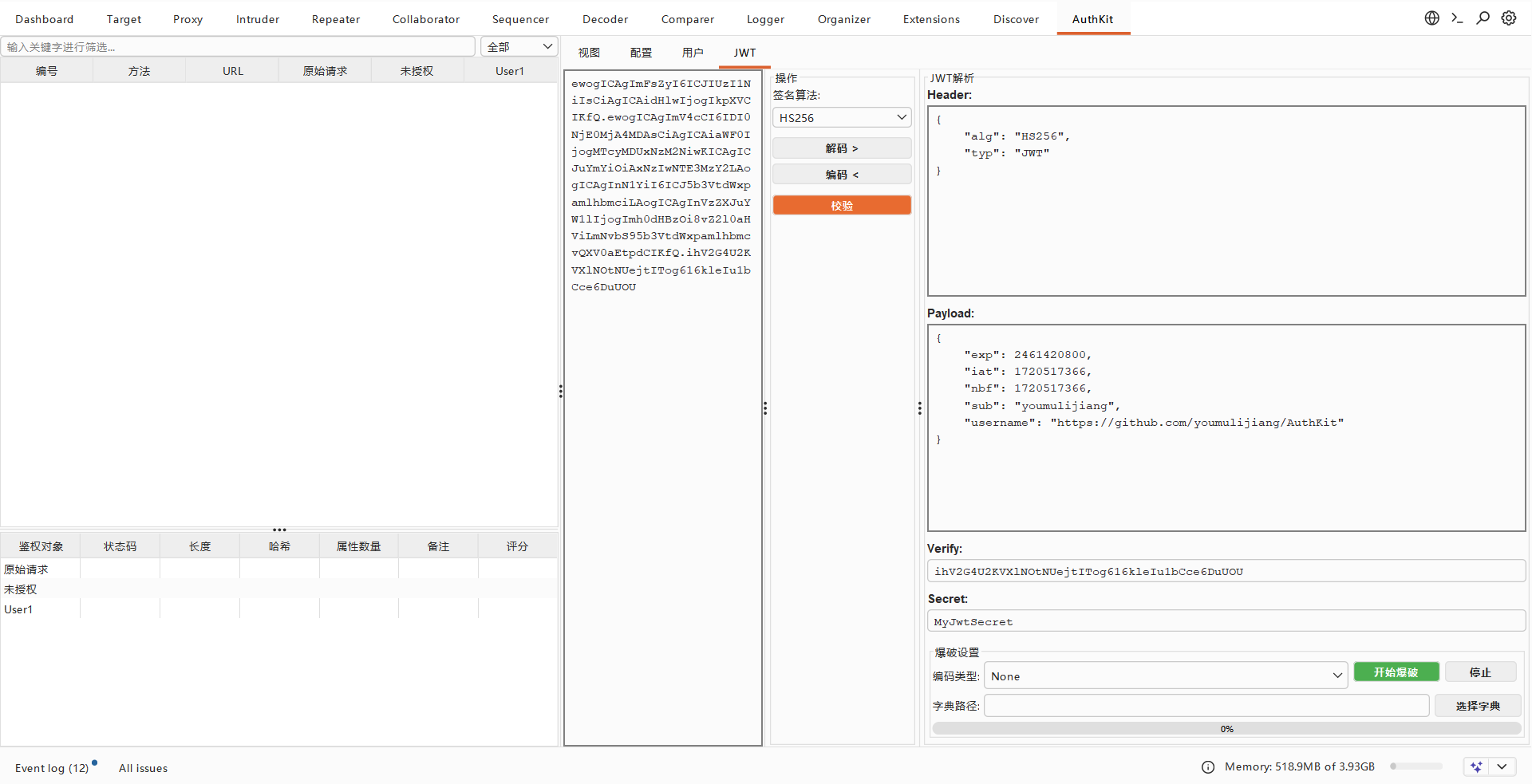The image size is (1532, 784).
Task: Switch to the Repeater tab
Action: tap(336, 19)
